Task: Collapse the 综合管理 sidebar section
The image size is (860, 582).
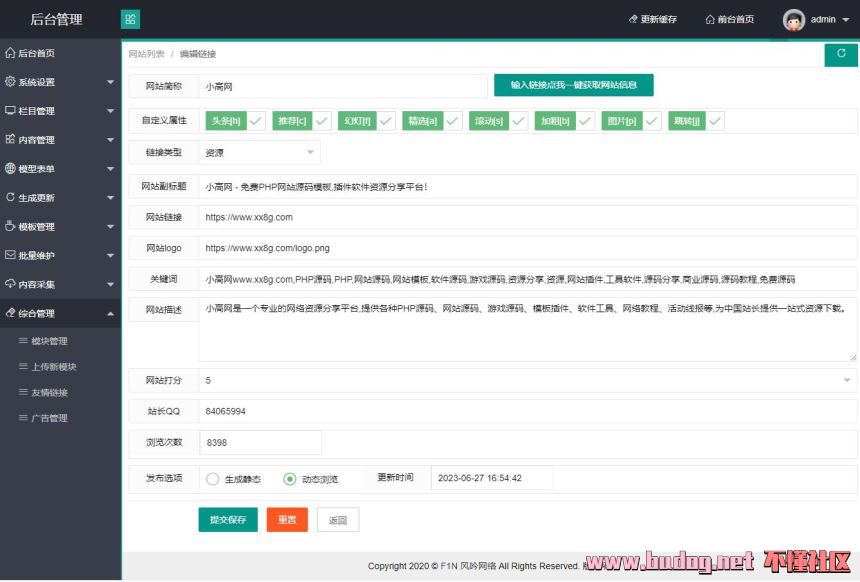Action: pyautogui.click(x=60, y=314)
